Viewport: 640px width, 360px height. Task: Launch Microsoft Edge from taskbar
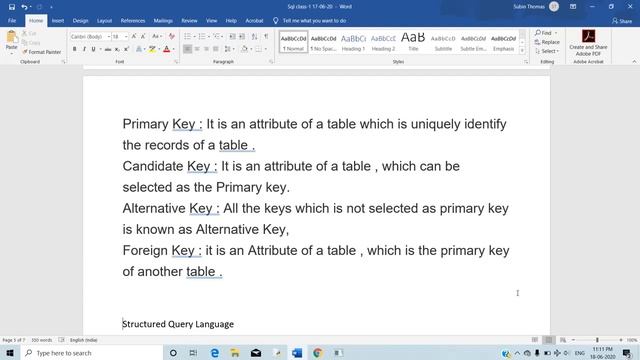tap(215, 353)
